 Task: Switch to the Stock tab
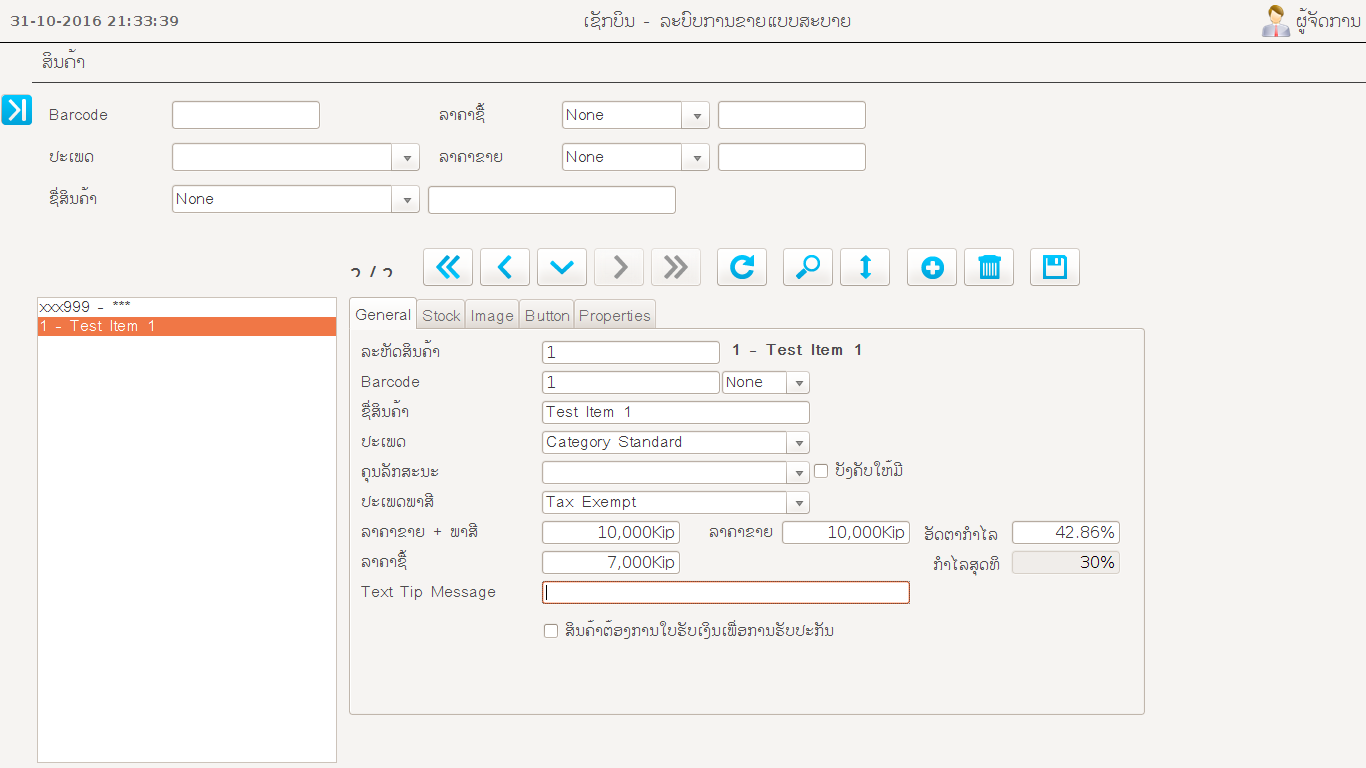click(x=441, y=315)
